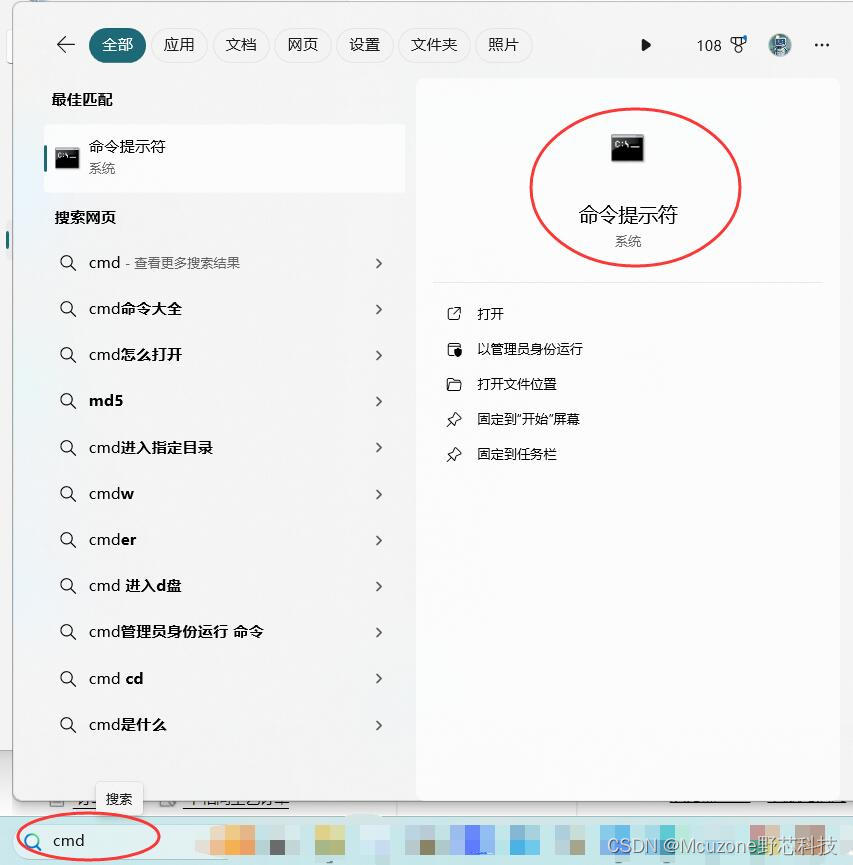Click 命令提示符 title in preview pane
Viewport: 853px width, 865px height.
(x=628, y=215)
